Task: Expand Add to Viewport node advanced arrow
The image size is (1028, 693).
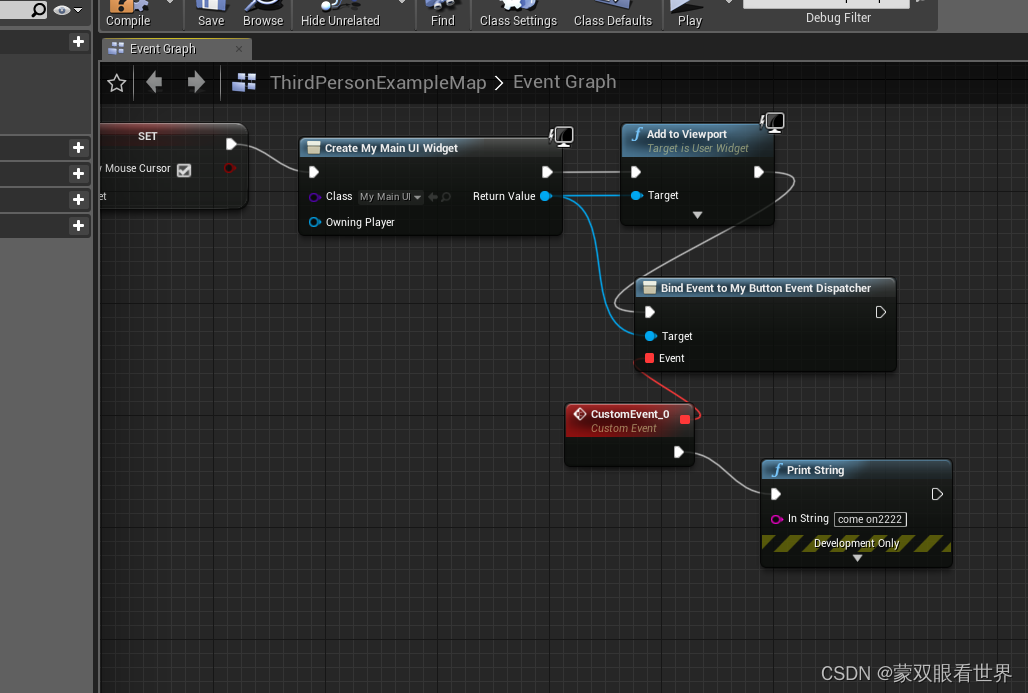Action: coord(698,215)
